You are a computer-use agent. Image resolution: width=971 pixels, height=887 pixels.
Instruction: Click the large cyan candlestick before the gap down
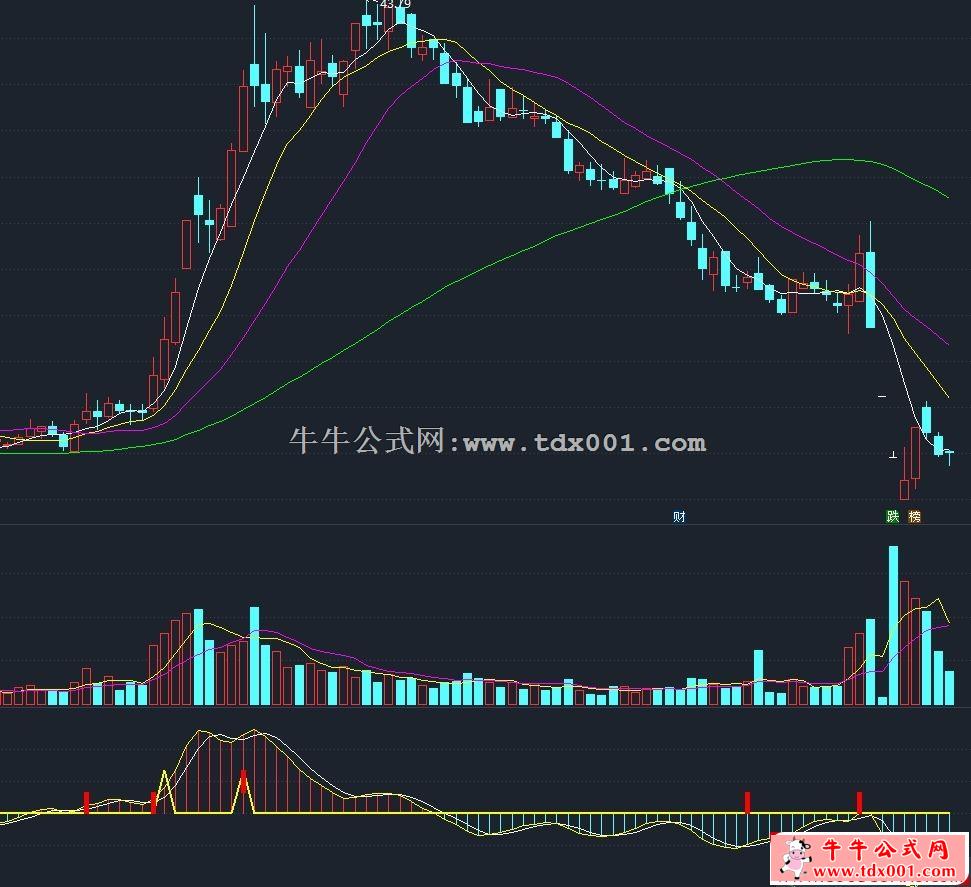[870, 290]
